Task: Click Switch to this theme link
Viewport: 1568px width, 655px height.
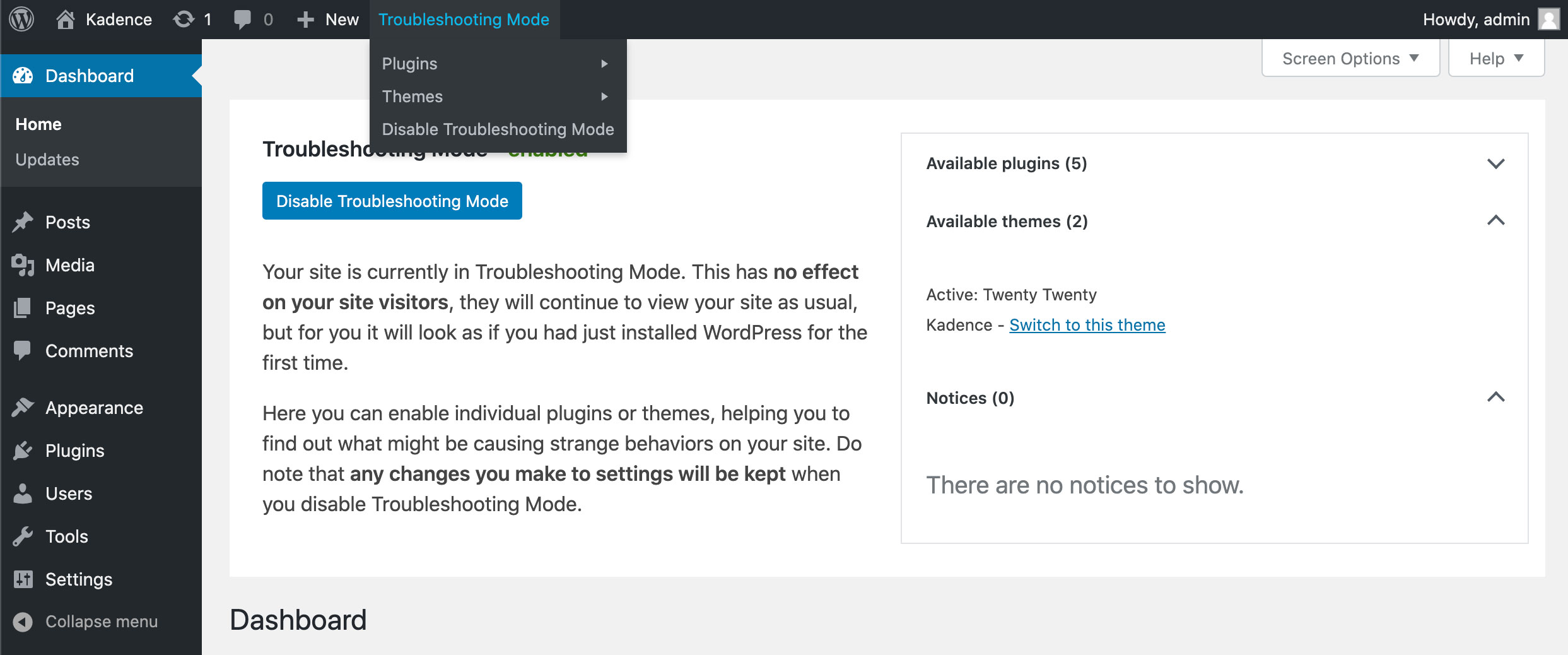Action: [1087, 325]
